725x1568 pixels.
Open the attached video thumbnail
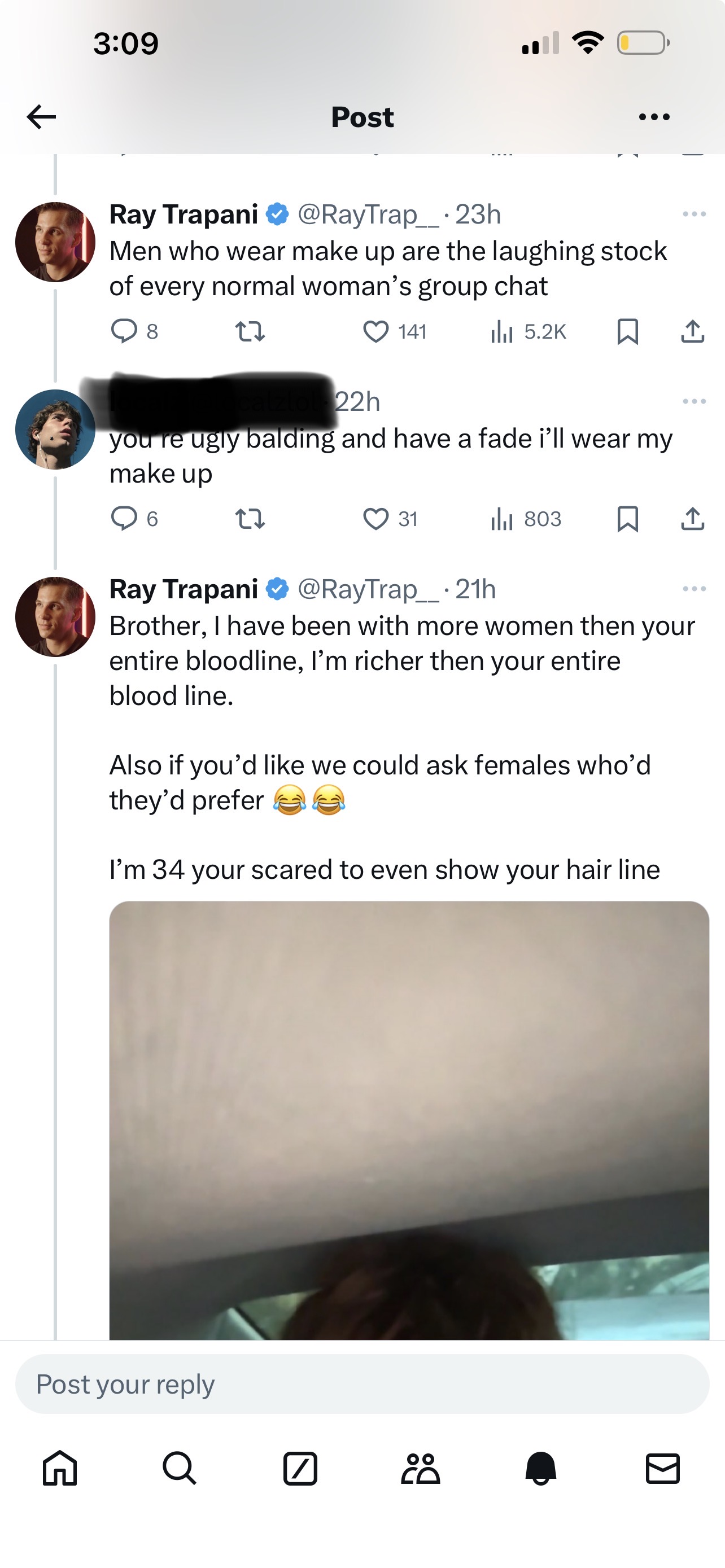(409, 1120)
